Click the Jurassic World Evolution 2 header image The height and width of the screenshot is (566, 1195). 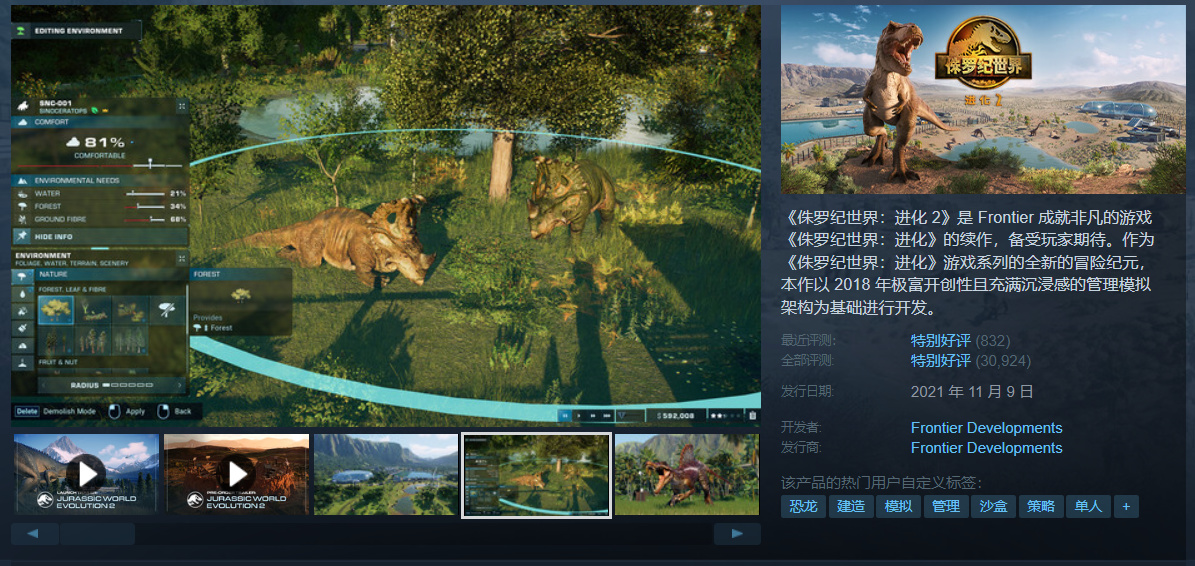983,100
